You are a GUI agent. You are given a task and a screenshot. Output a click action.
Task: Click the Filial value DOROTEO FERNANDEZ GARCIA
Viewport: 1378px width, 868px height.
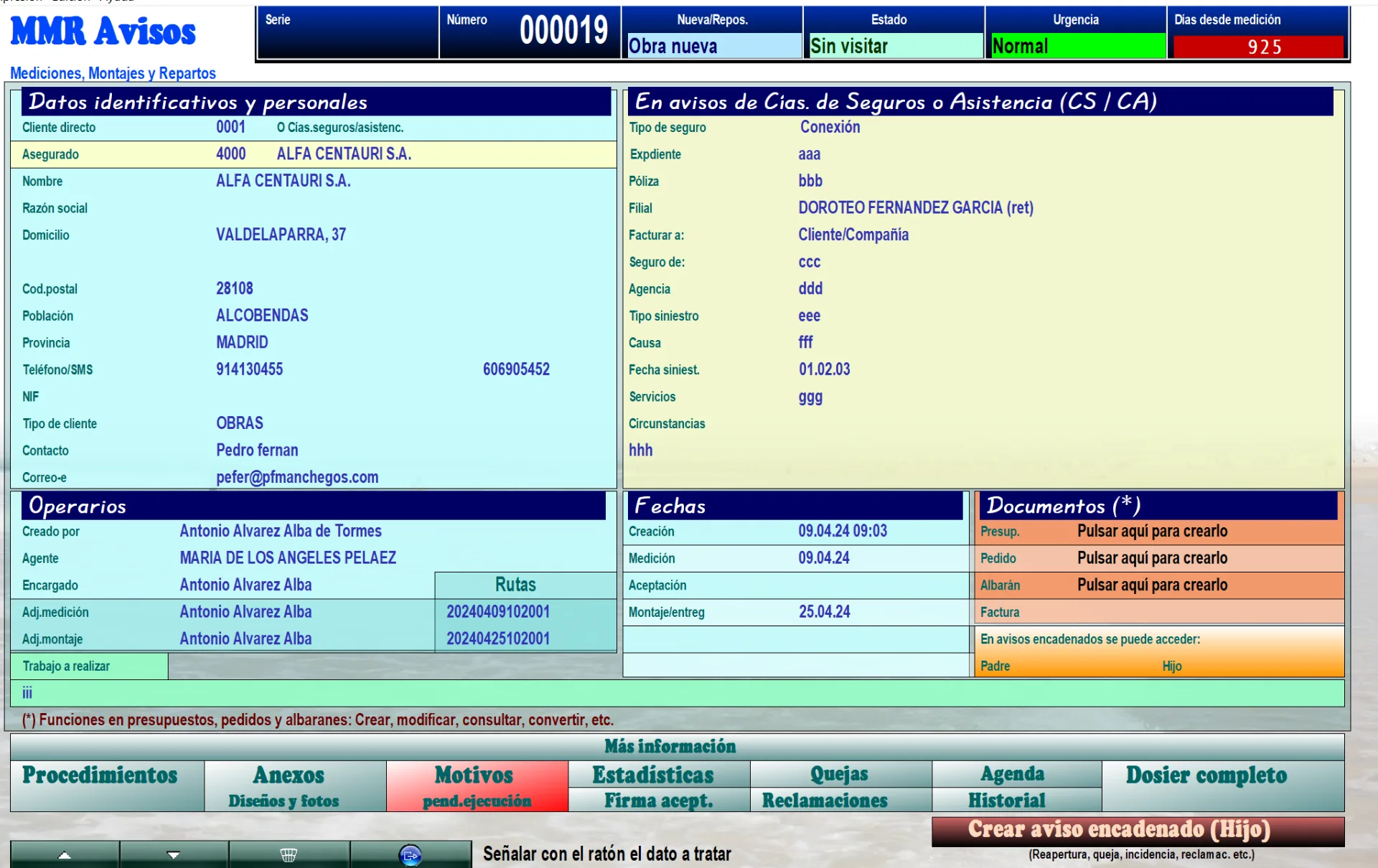[x=916, y=208]
